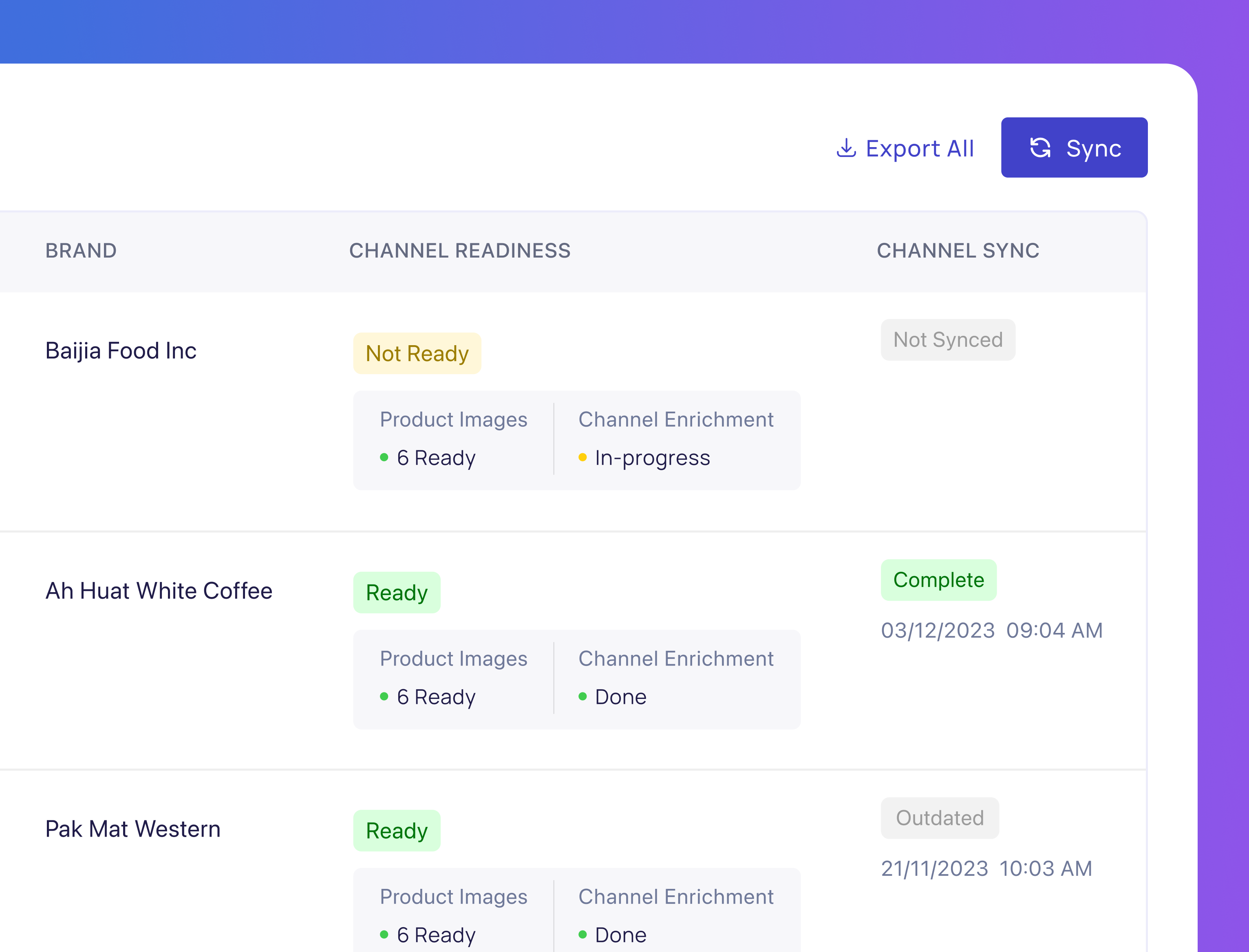The height and width of the screenshot is (952, 1249).
Task: Toggle the Ready badge for Pak Mat Western
Action: [397, 830]
